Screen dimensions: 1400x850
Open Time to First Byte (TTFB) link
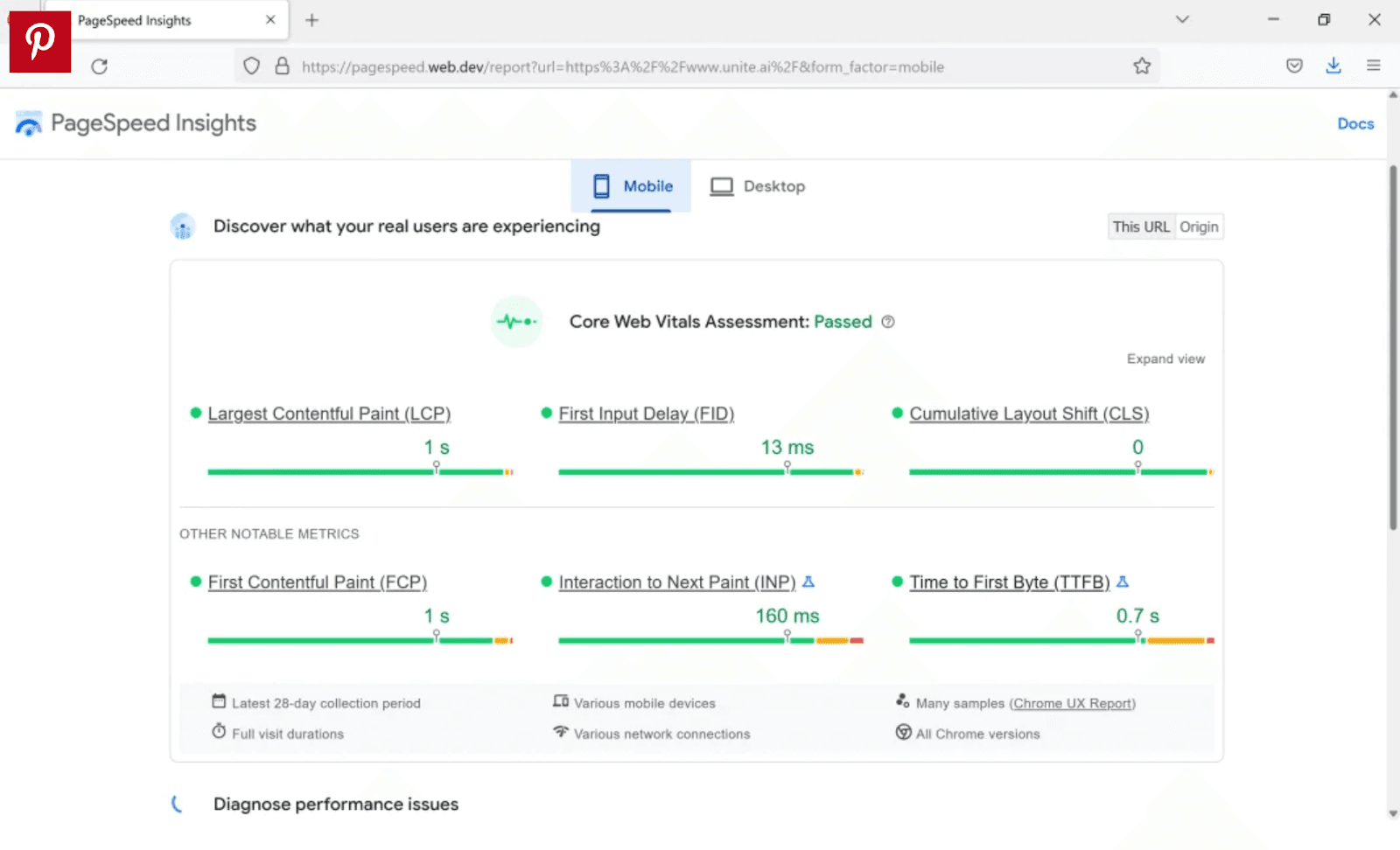1010,582
